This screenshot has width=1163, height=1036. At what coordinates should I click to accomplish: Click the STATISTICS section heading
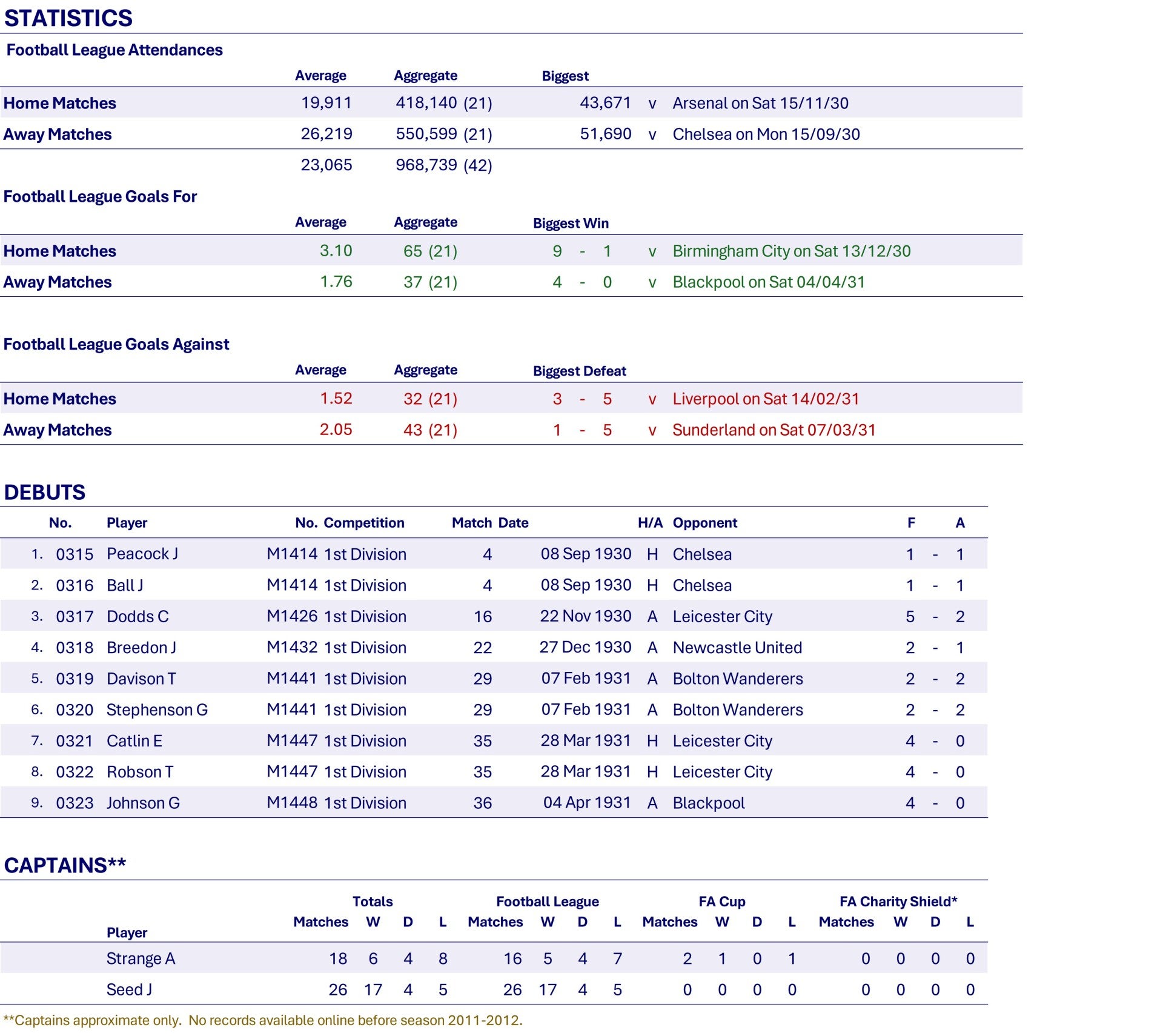tap(68, 18)
